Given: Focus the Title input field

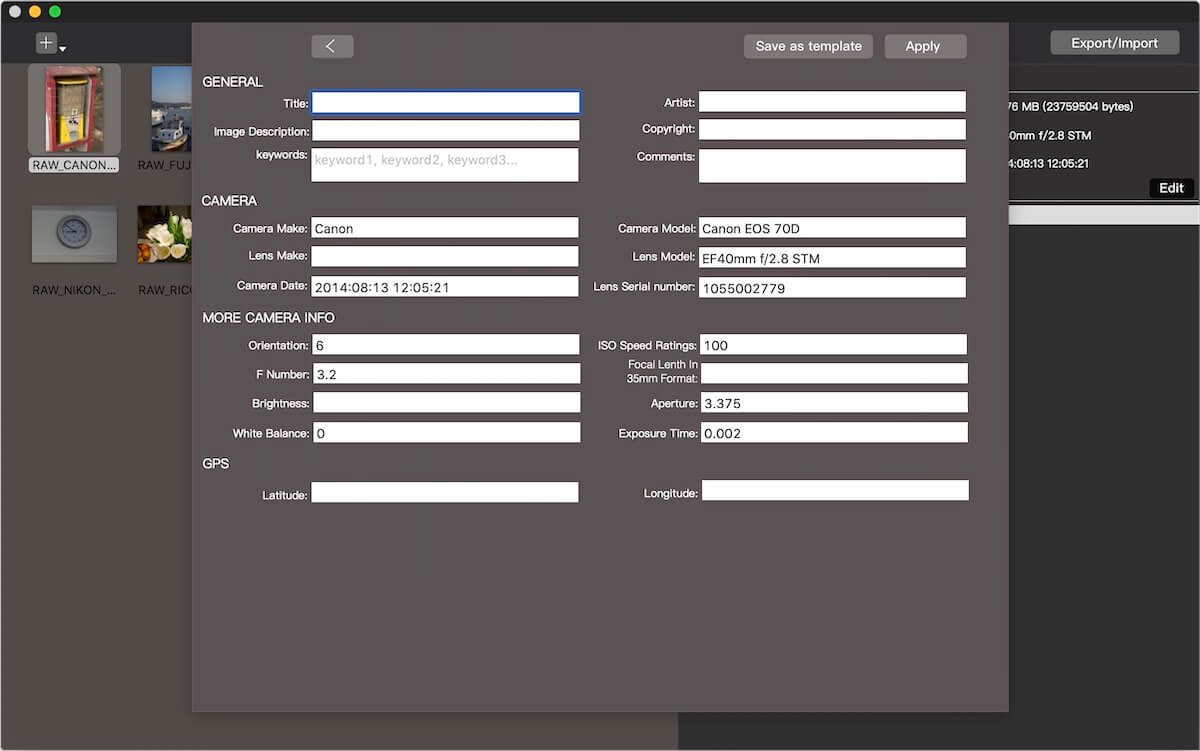Looking at the screenshot, I should pyautogui.click(x=446, y=102).
